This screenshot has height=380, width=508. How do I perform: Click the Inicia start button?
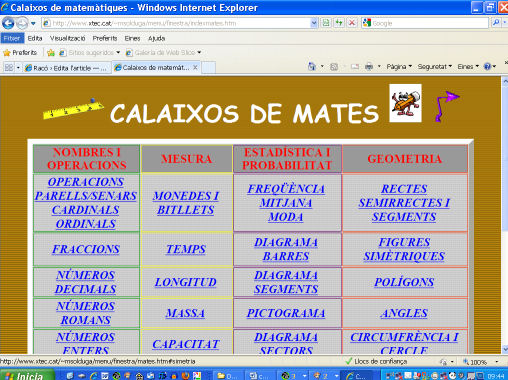click(27, 375)
